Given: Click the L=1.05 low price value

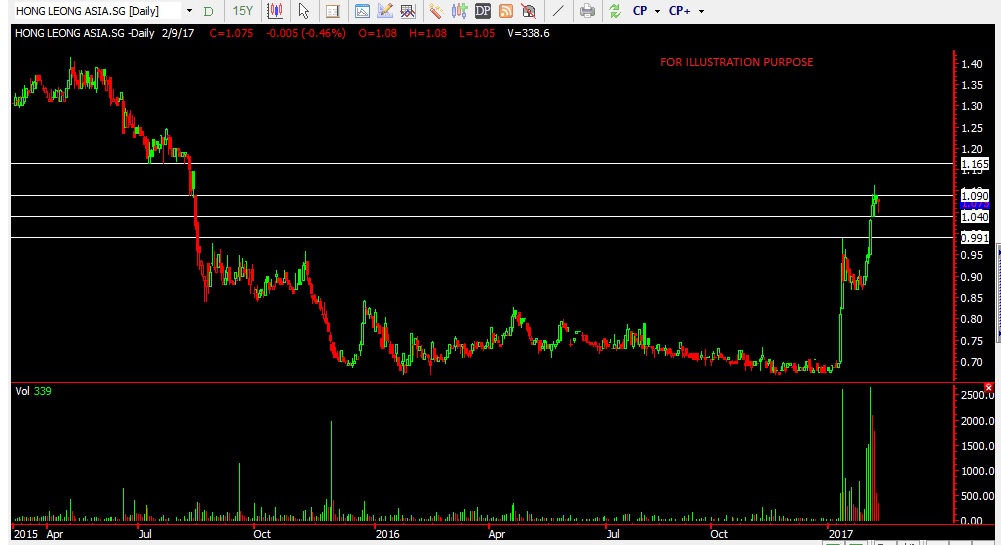Looking at the screenshot, I should tap(477, 33).
